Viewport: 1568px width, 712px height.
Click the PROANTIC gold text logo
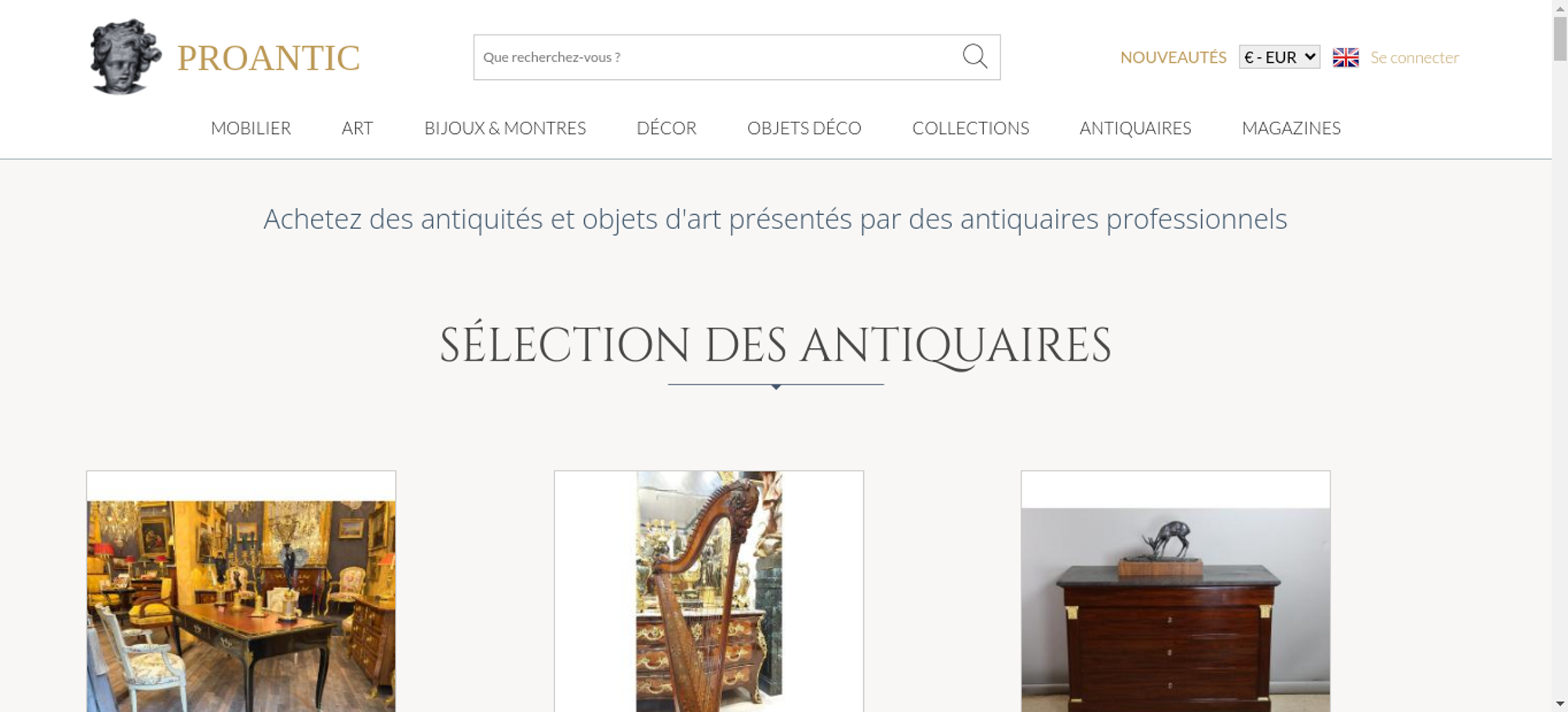coord(268,58)
